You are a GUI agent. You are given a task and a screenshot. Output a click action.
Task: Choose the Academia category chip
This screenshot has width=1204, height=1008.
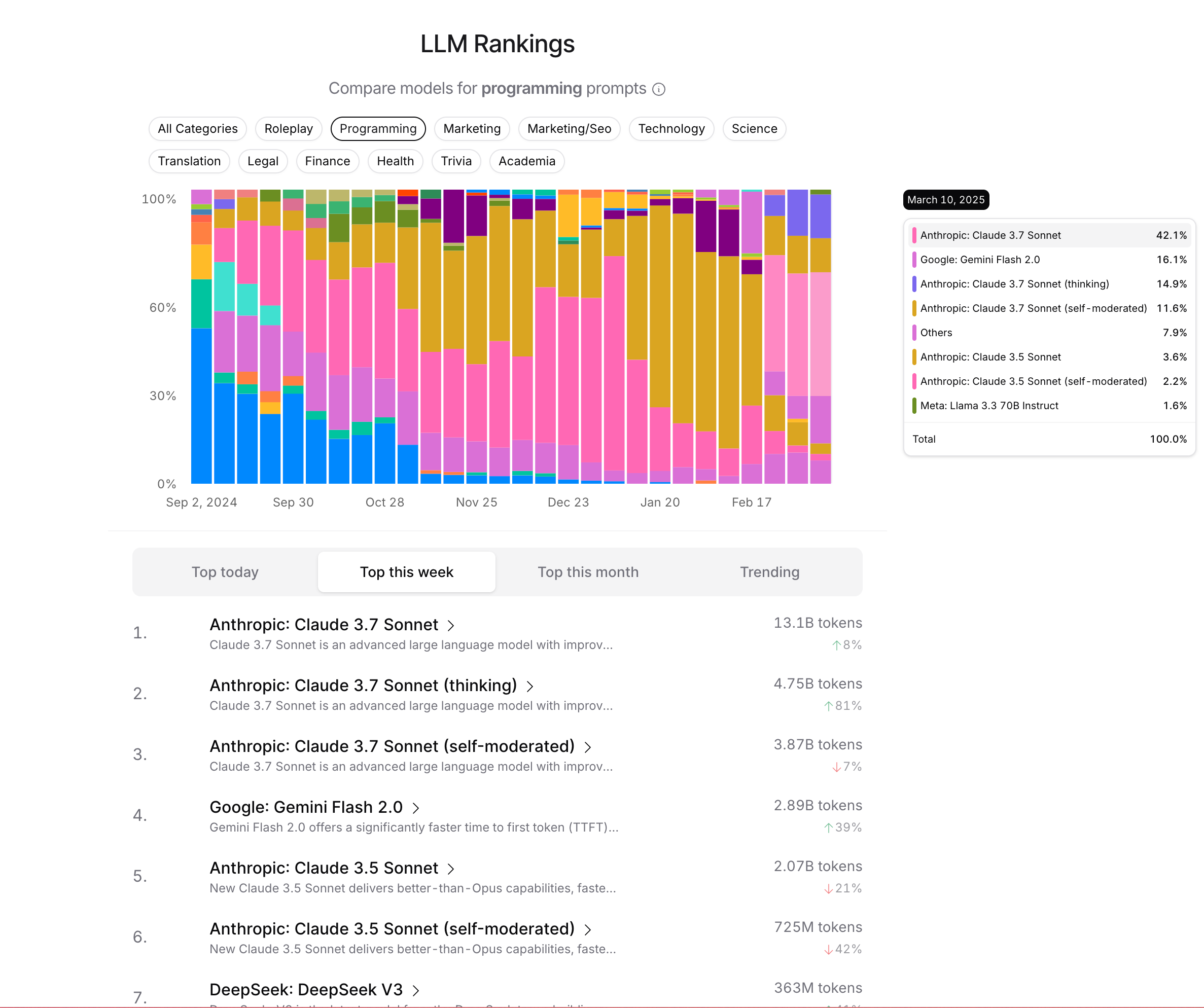pyautogui.click(x=527, y=161)
